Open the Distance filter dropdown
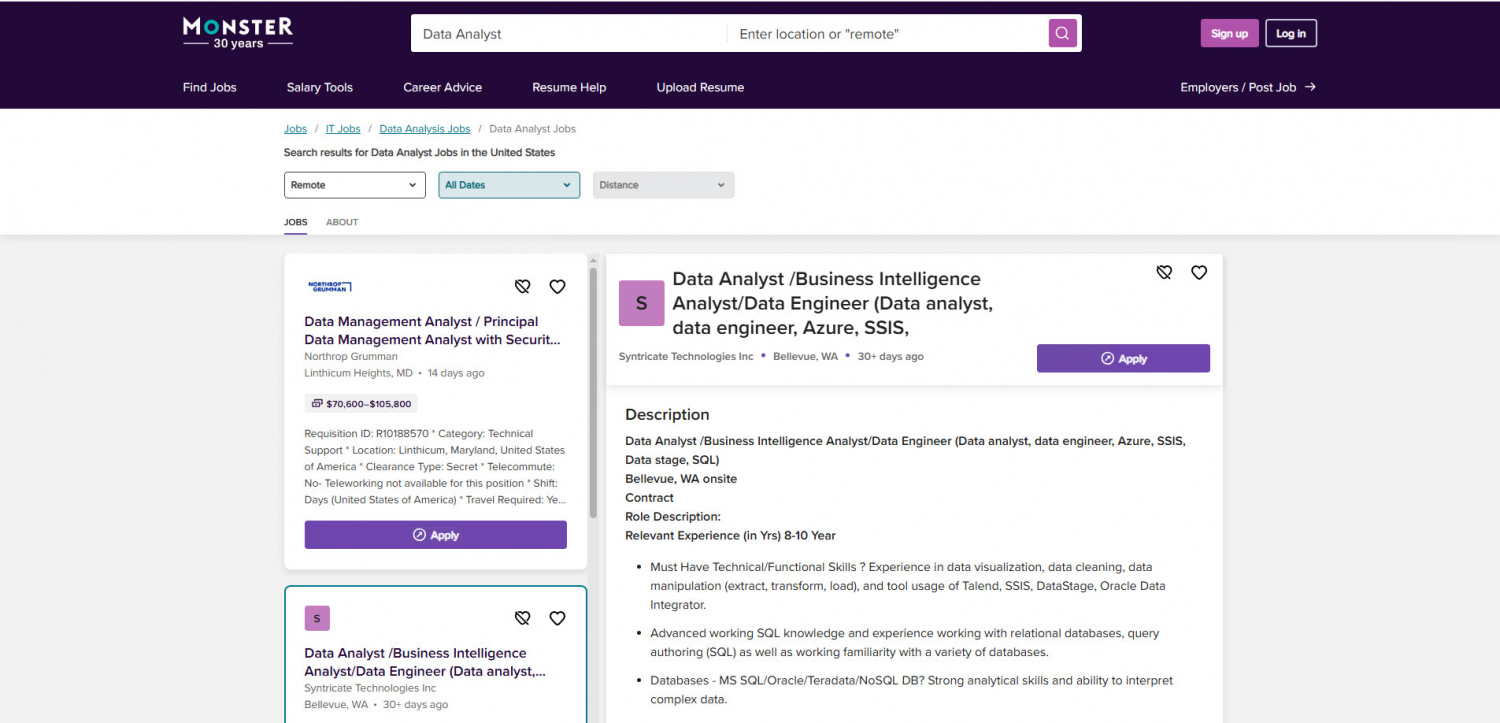This screenshot has width=1500, height=723. point(663,185)
